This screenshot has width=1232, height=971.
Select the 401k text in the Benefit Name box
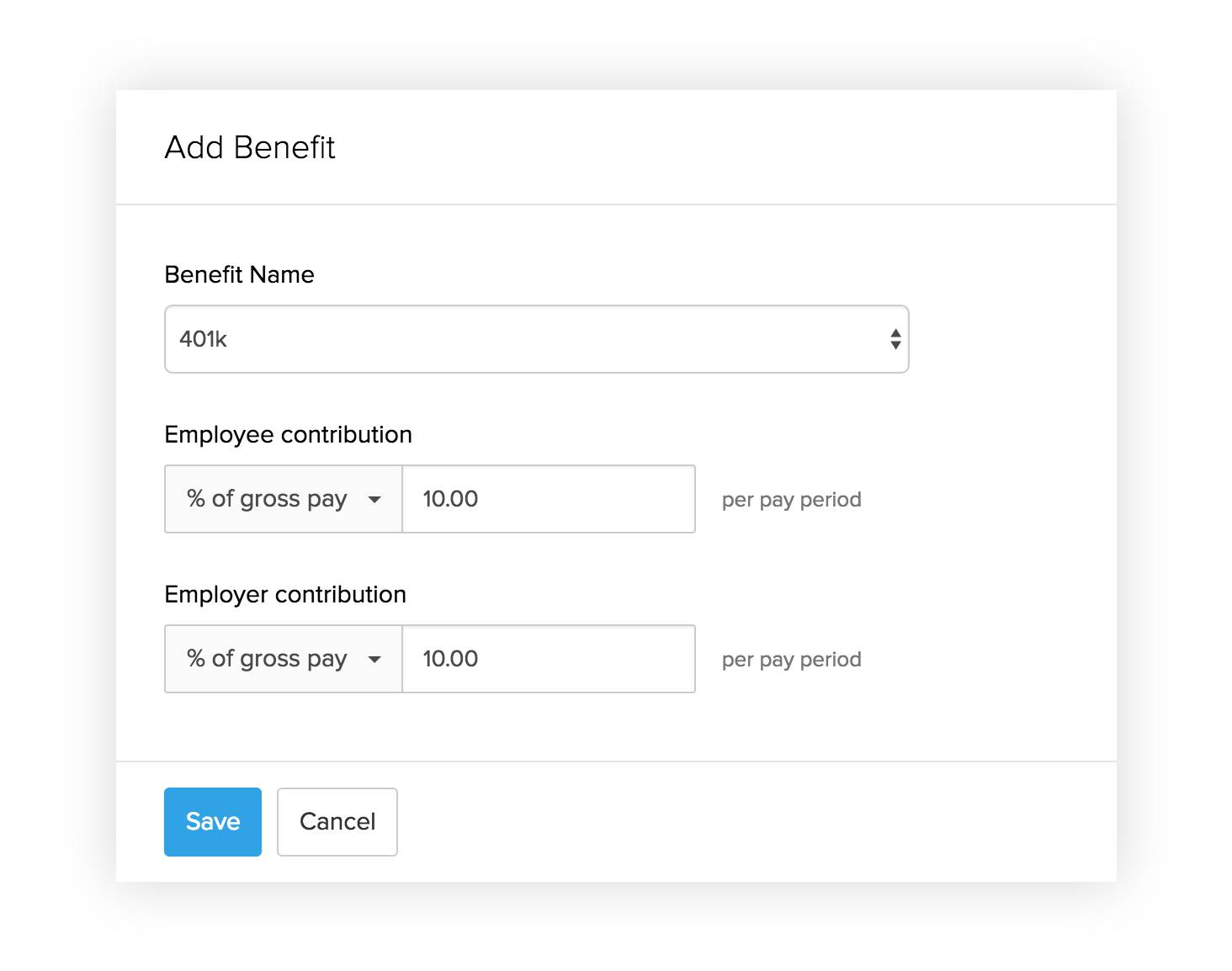pos(204,339)
